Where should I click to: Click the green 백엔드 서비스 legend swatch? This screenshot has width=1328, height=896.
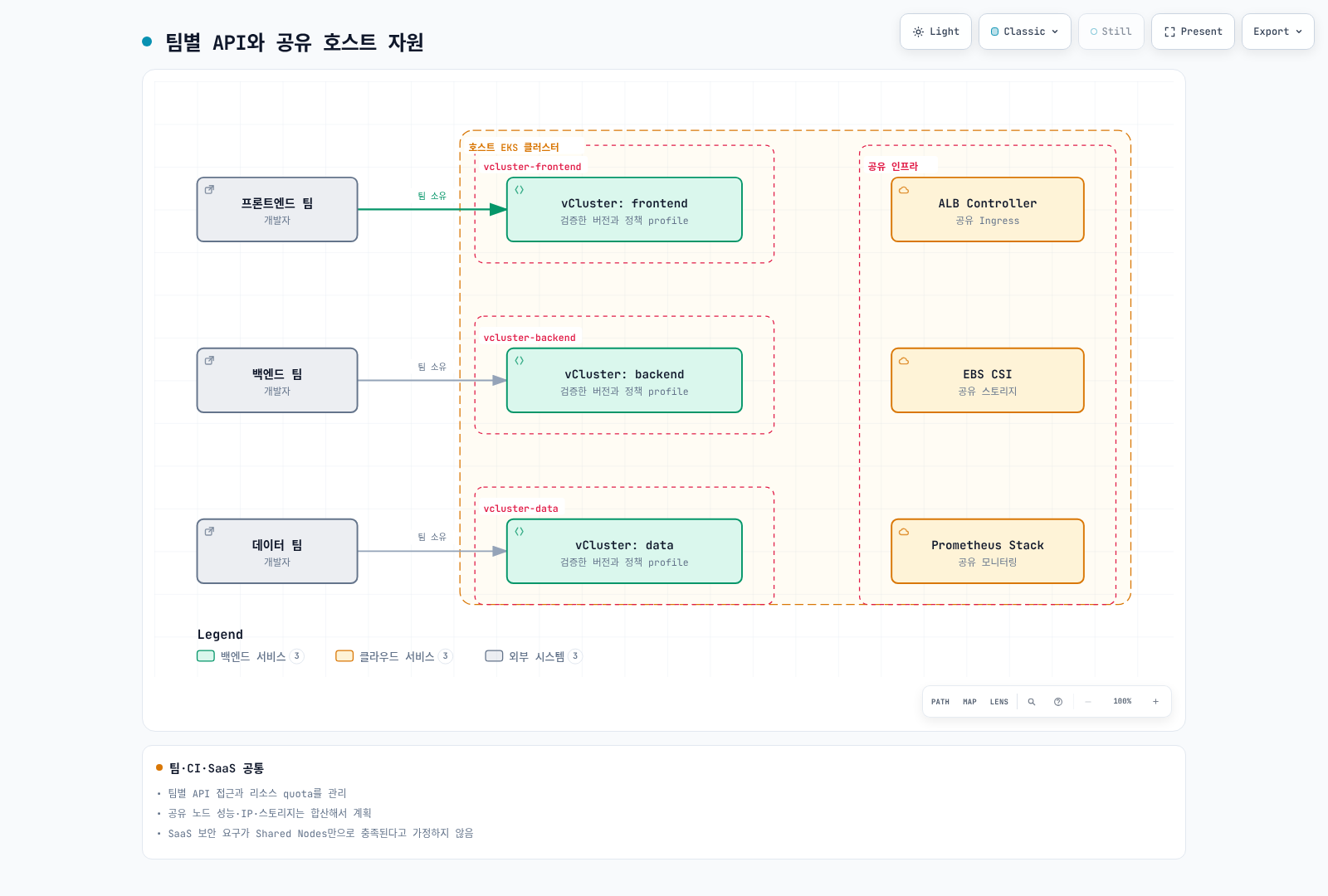[206, 656]
